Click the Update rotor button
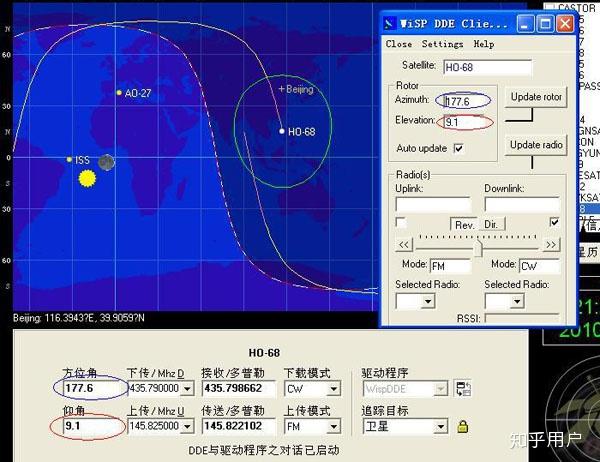600x462 pixels. click(x=536, y=97)
